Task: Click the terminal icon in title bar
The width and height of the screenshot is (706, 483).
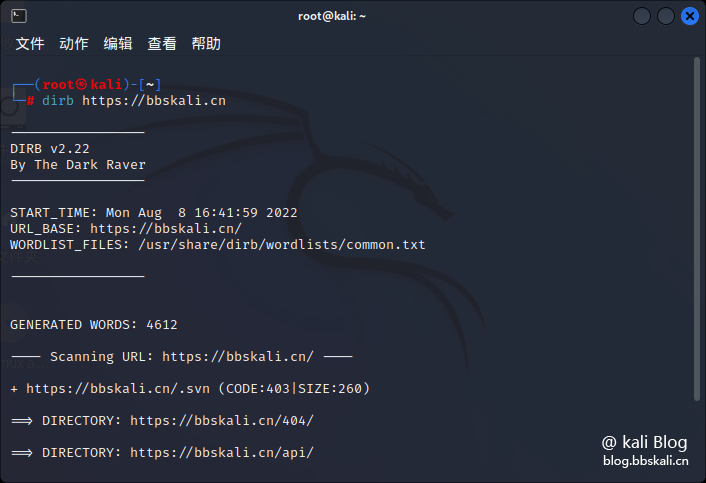Action: [19, 16]
